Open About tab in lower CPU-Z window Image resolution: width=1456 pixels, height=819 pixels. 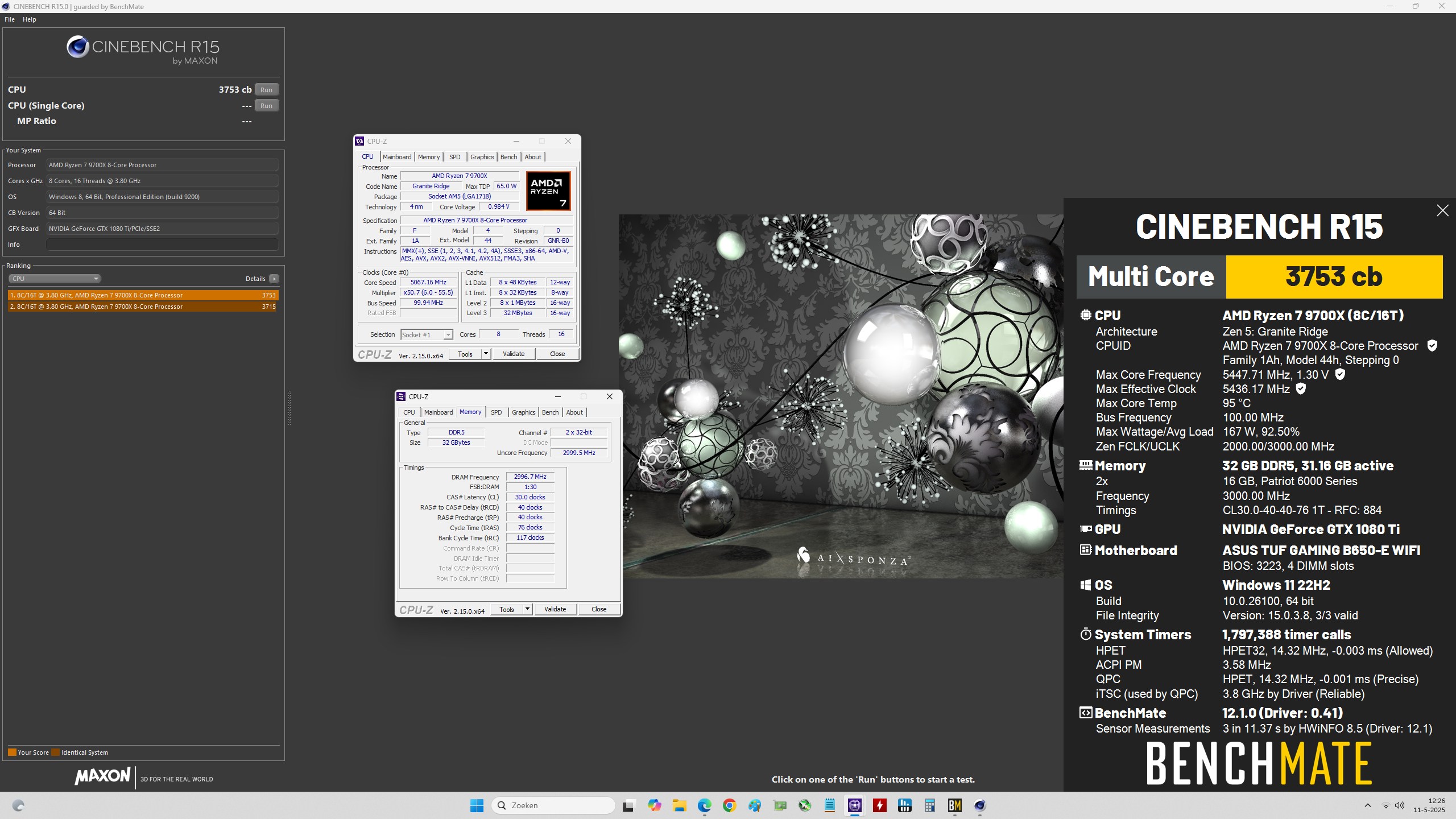click(574, 412)
